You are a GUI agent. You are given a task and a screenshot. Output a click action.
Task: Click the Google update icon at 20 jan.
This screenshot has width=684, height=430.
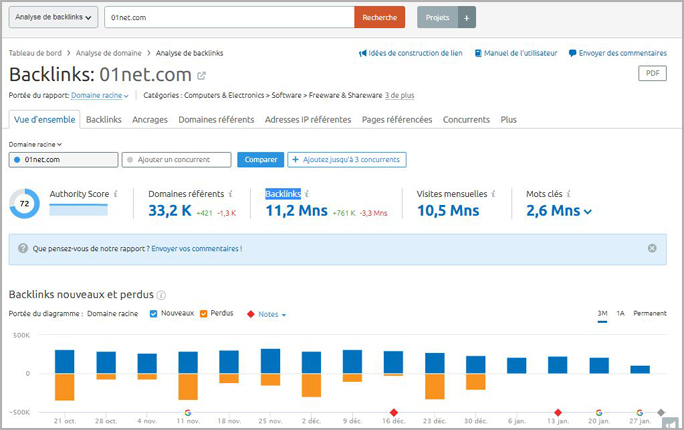coord(599,413)
